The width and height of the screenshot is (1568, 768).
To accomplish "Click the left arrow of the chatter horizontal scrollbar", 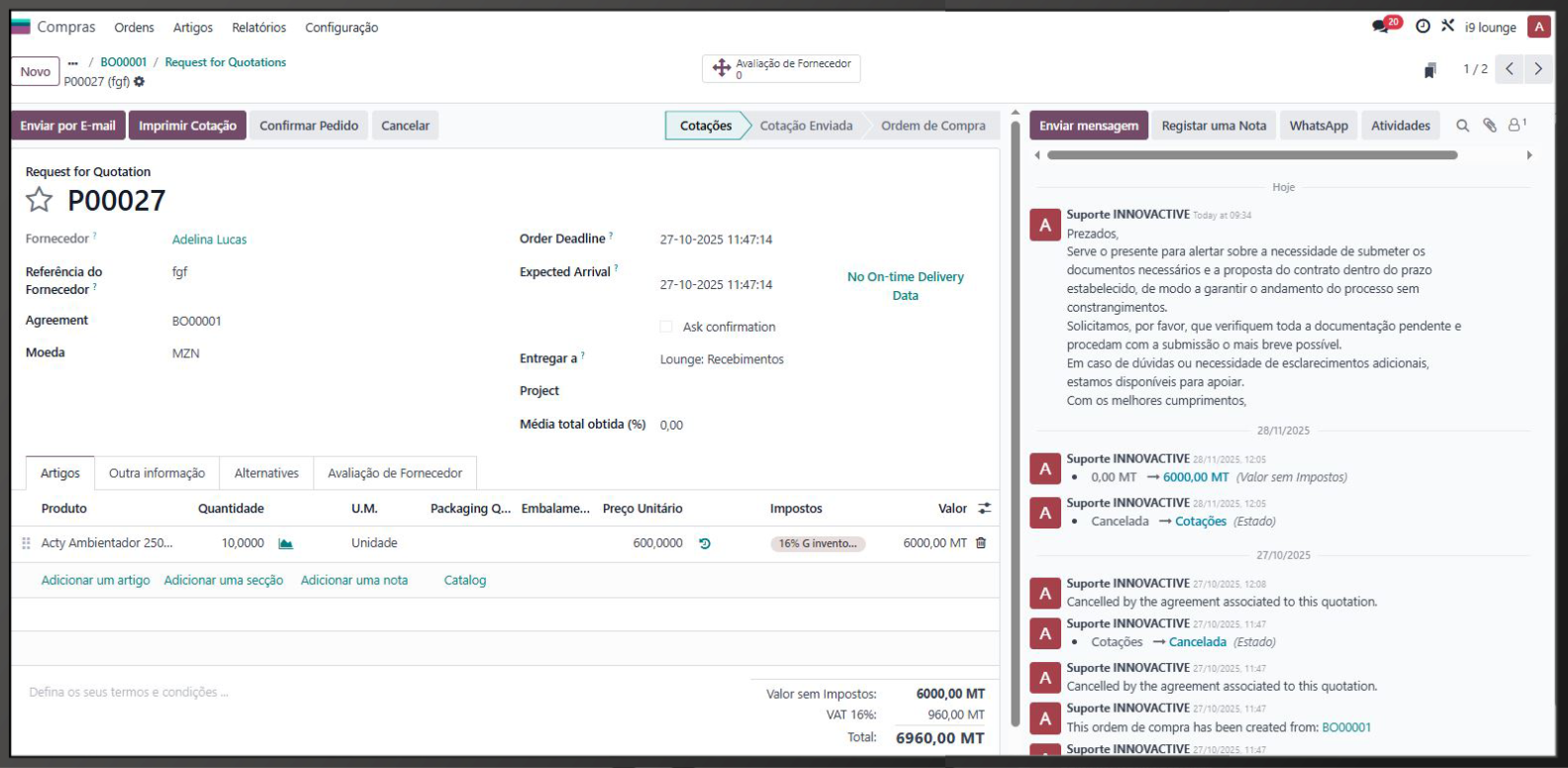I will click(1036, 155).
